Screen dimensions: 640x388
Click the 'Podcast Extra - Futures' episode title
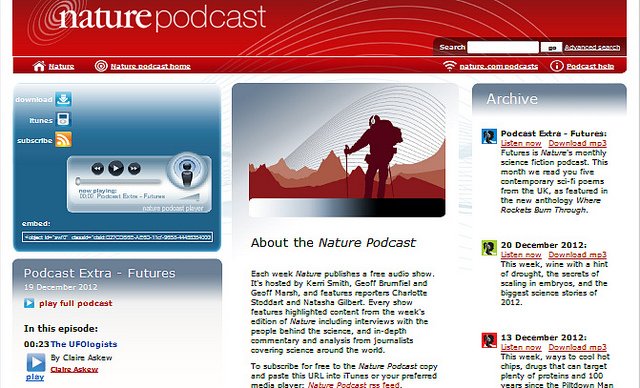click(x=100, y=273)
